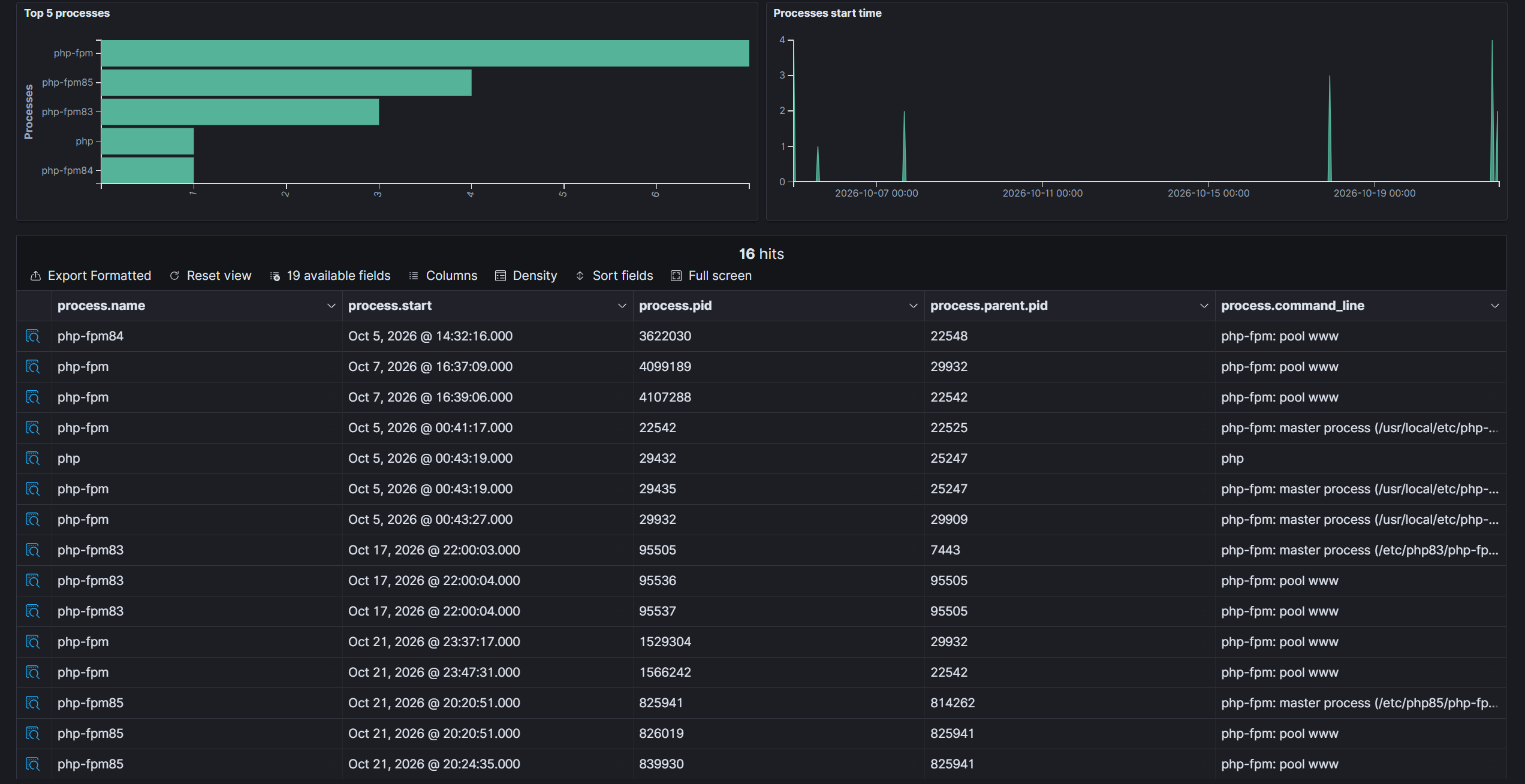Open process.pid column options chevron
Screen dimensions: 1525x784
pos(913,306)
